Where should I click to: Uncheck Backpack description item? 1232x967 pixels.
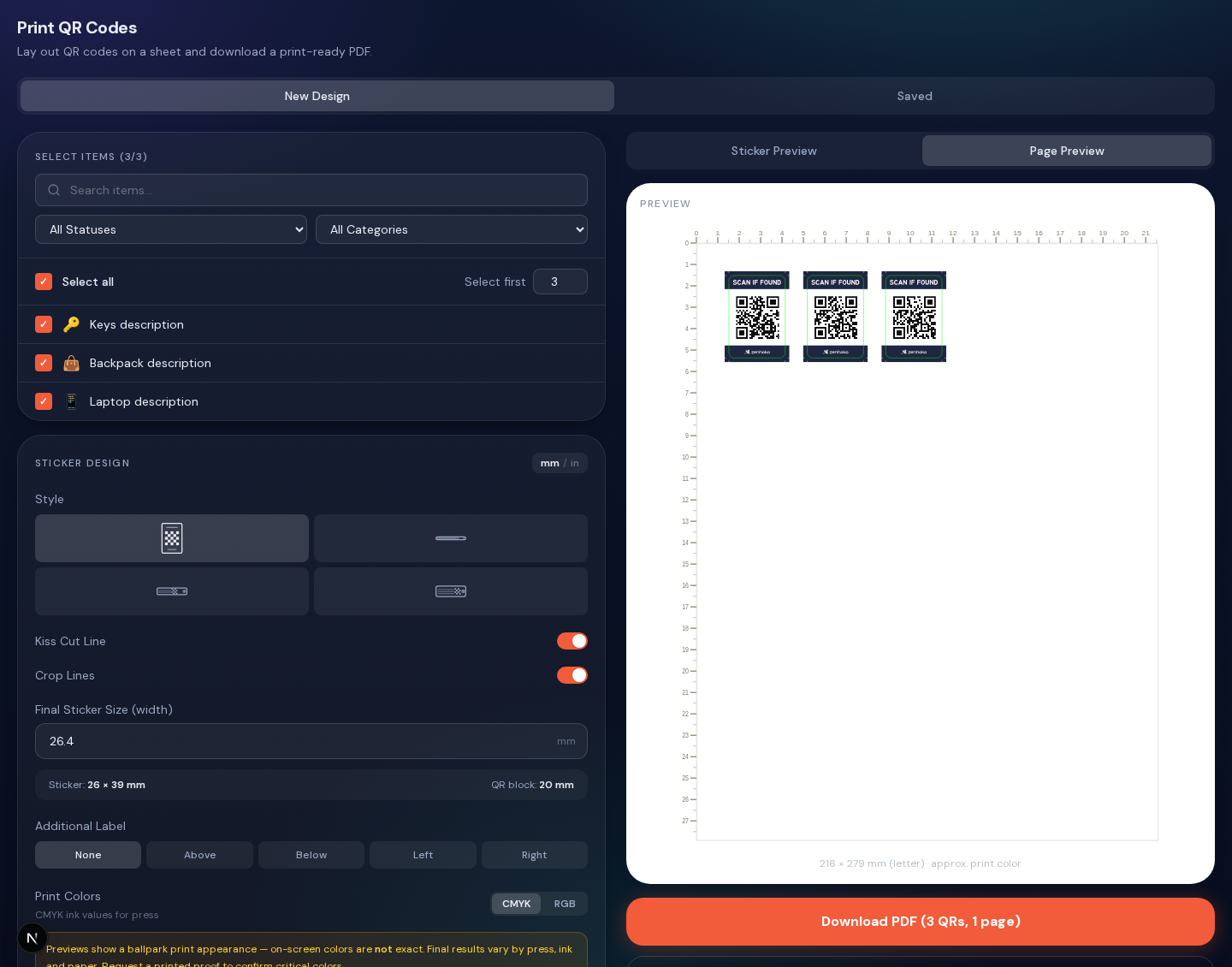[44, 363]
